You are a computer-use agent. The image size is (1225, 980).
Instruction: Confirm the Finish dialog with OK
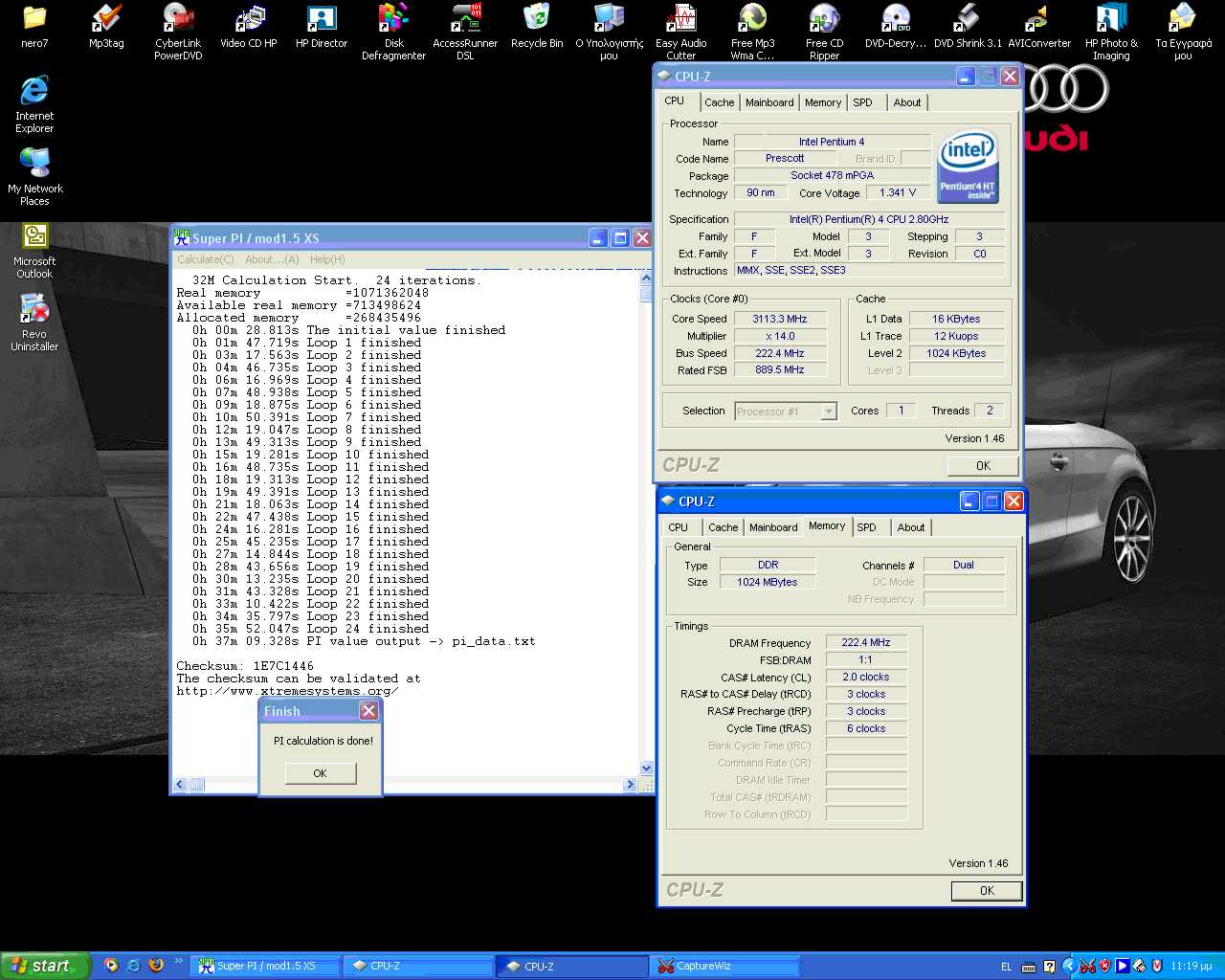click(320, 773)
